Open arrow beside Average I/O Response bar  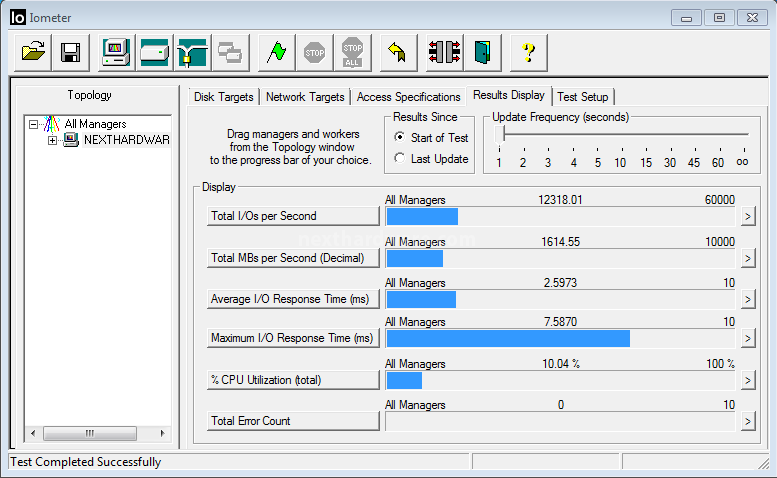(x=748, y=299)
